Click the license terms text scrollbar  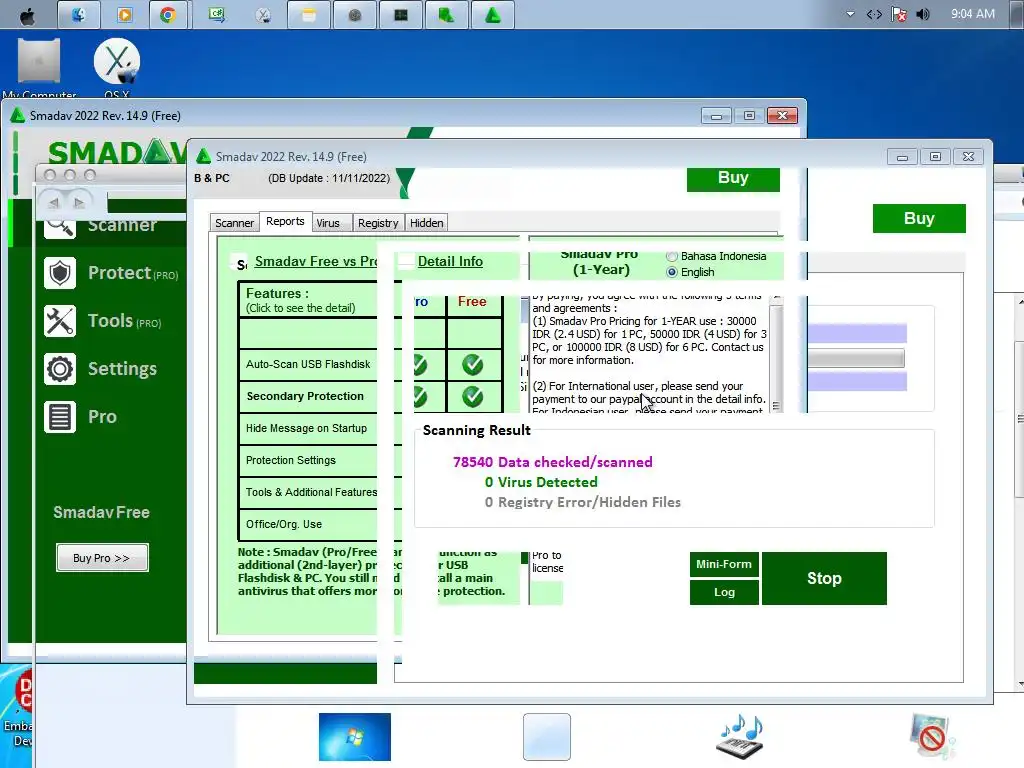click(776, 353)
